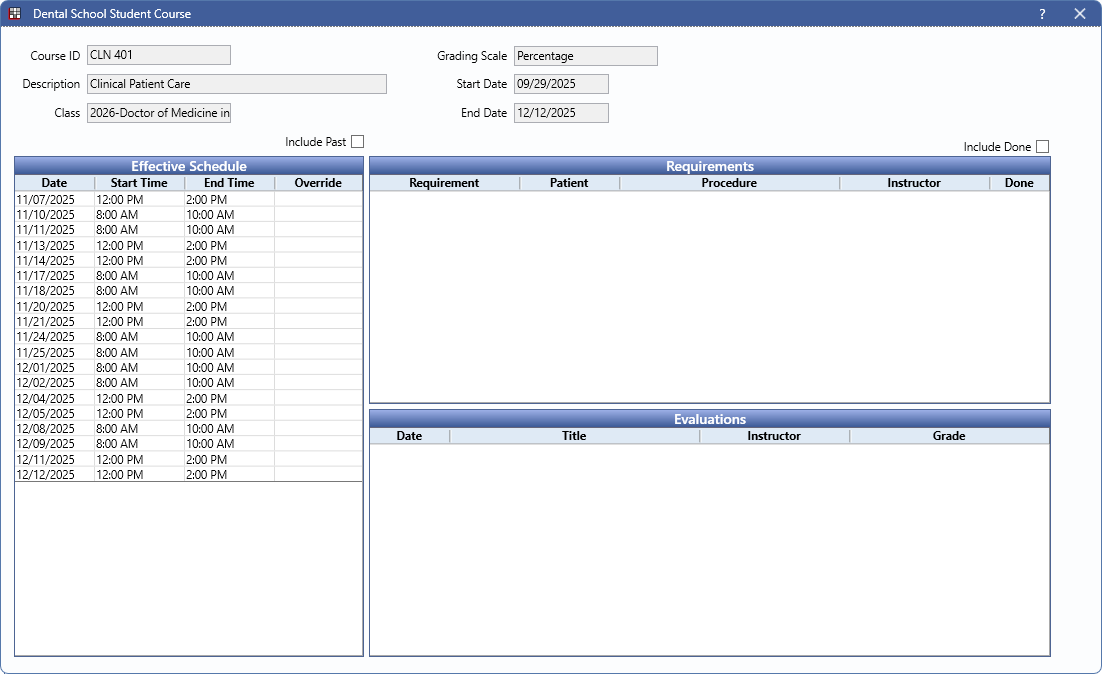This screenshot has height=674, width=1102.
Task: Click the Help question mark button
Action: [1042, 14]
